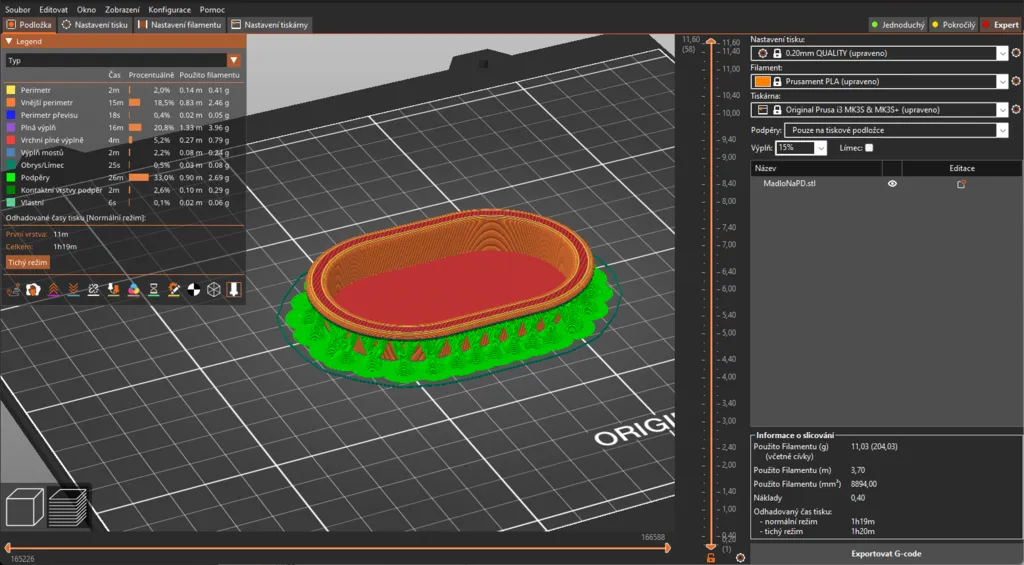Toggle center of gravity icon in legend
1024x565 pixels.
tap(193, 289)
